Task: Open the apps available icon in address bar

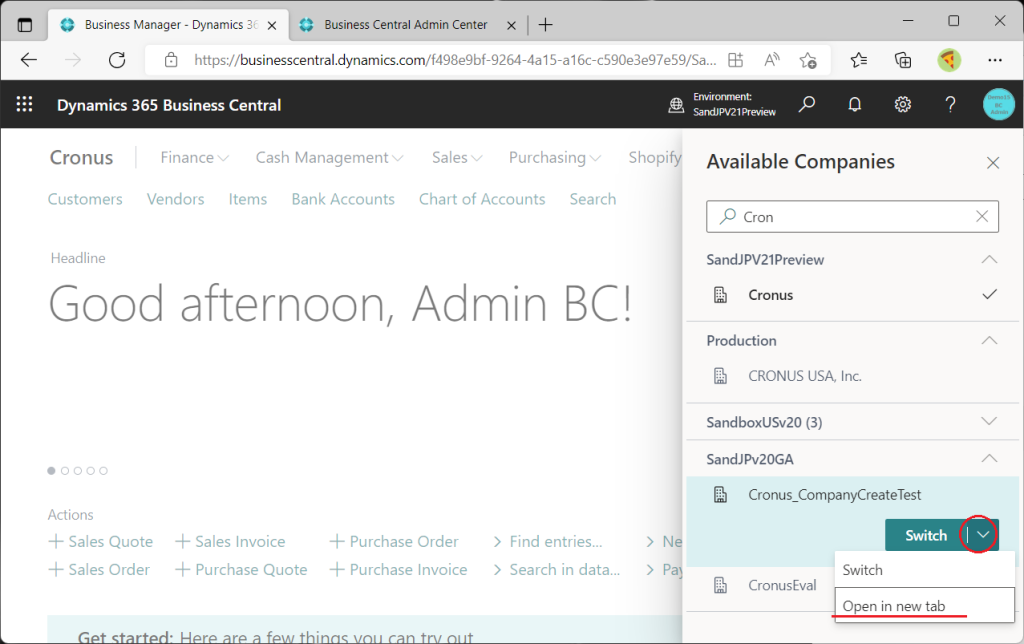Action: (736, 60)
